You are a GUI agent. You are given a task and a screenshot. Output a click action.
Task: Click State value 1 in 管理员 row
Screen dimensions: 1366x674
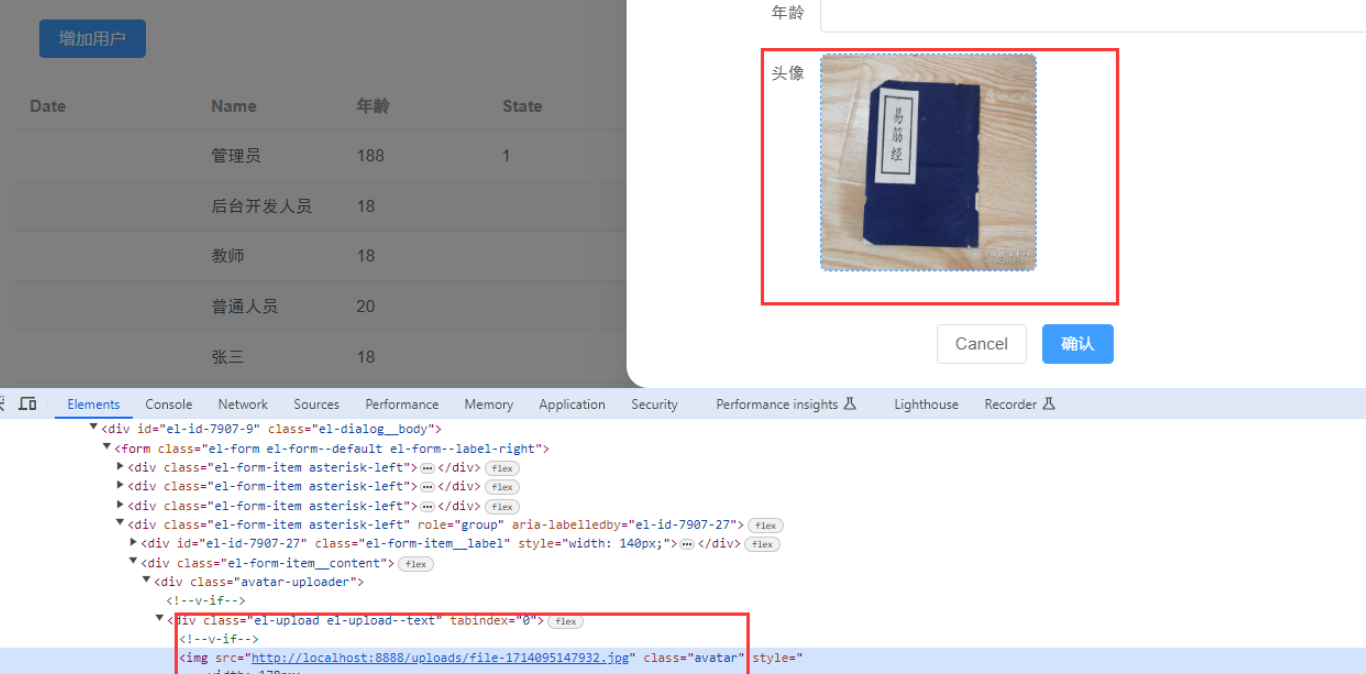pyautogui.click(x=506, y=156)
